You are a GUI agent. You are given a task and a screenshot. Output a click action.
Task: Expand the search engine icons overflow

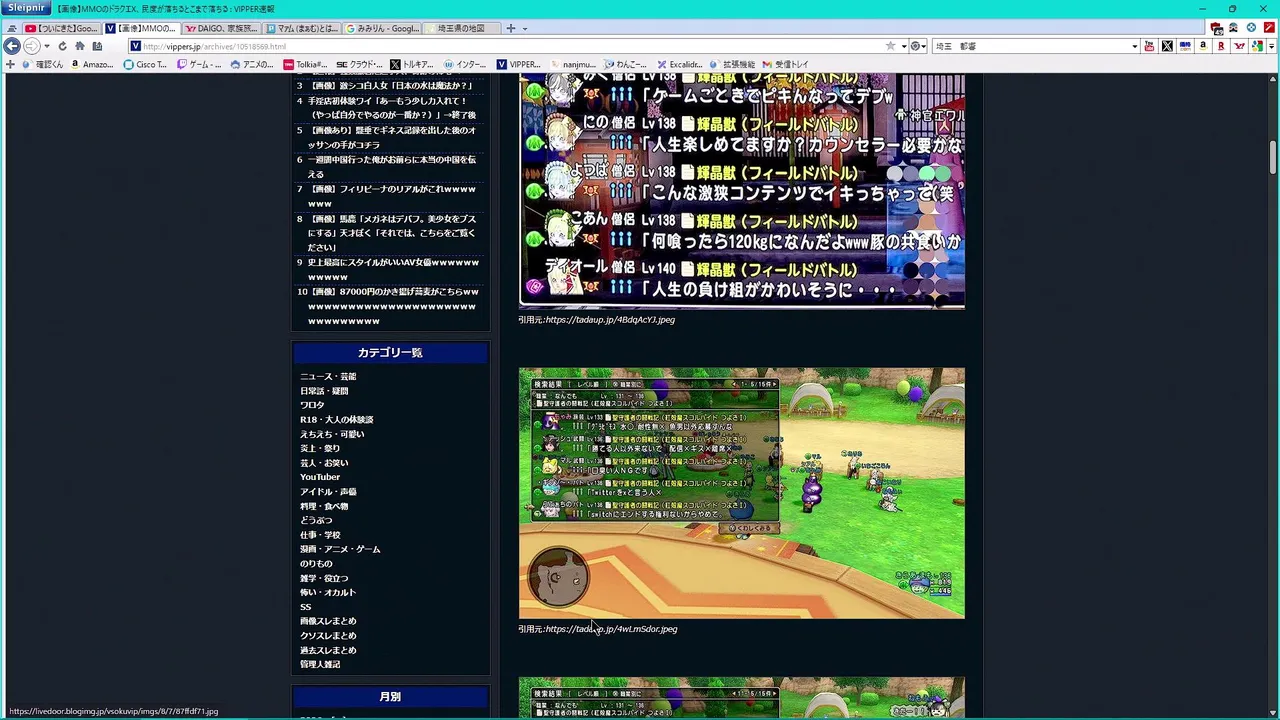[1271, 46]
